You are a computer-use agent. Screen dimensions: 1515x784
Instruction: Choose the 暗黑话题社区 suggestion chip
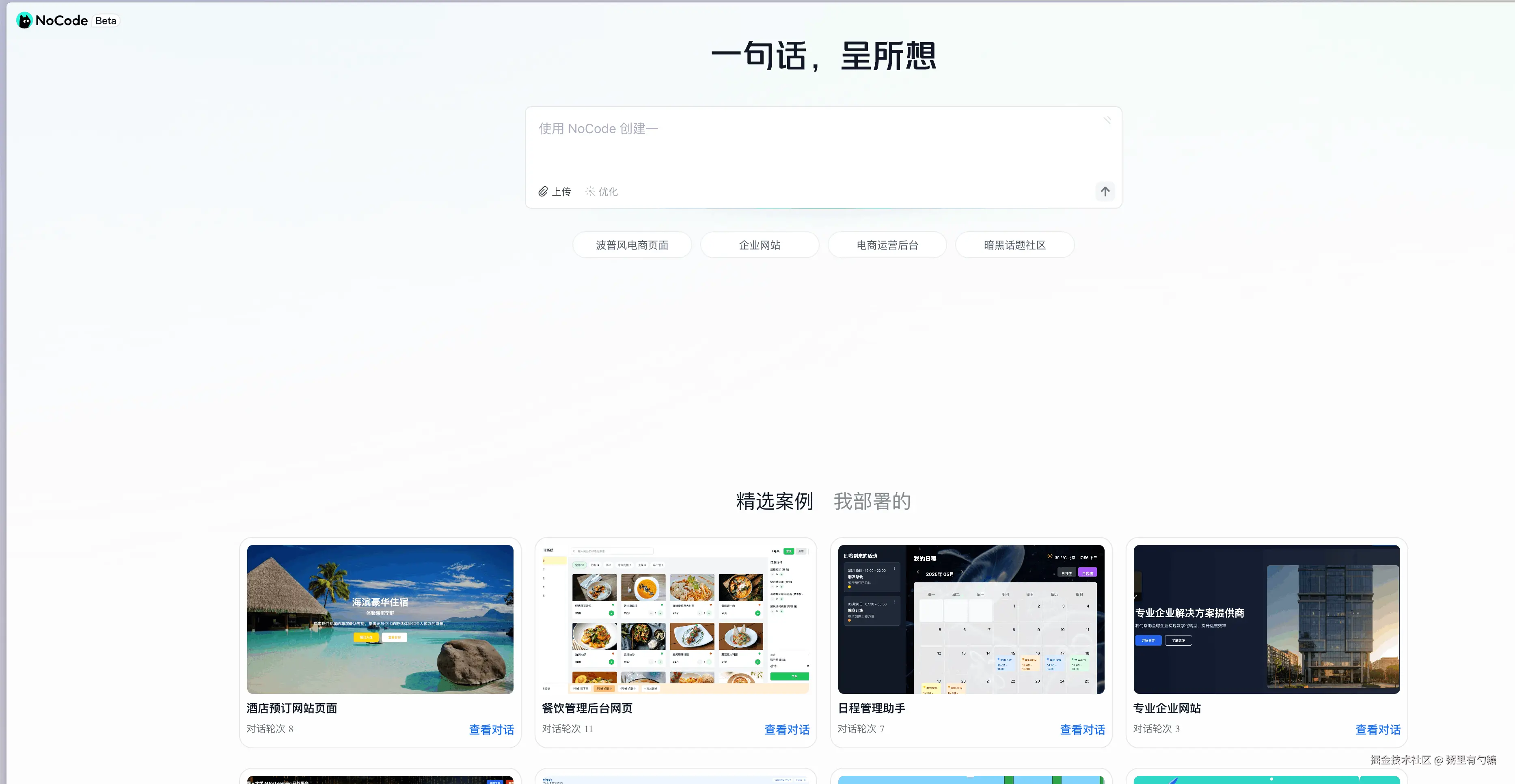coord(1014,245)
